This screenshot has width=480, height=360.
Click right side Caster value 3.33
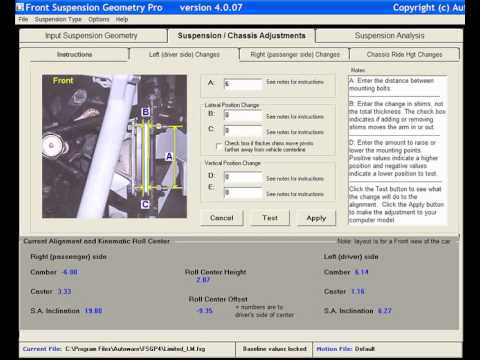pyautogui.click(x=64, y=291)
